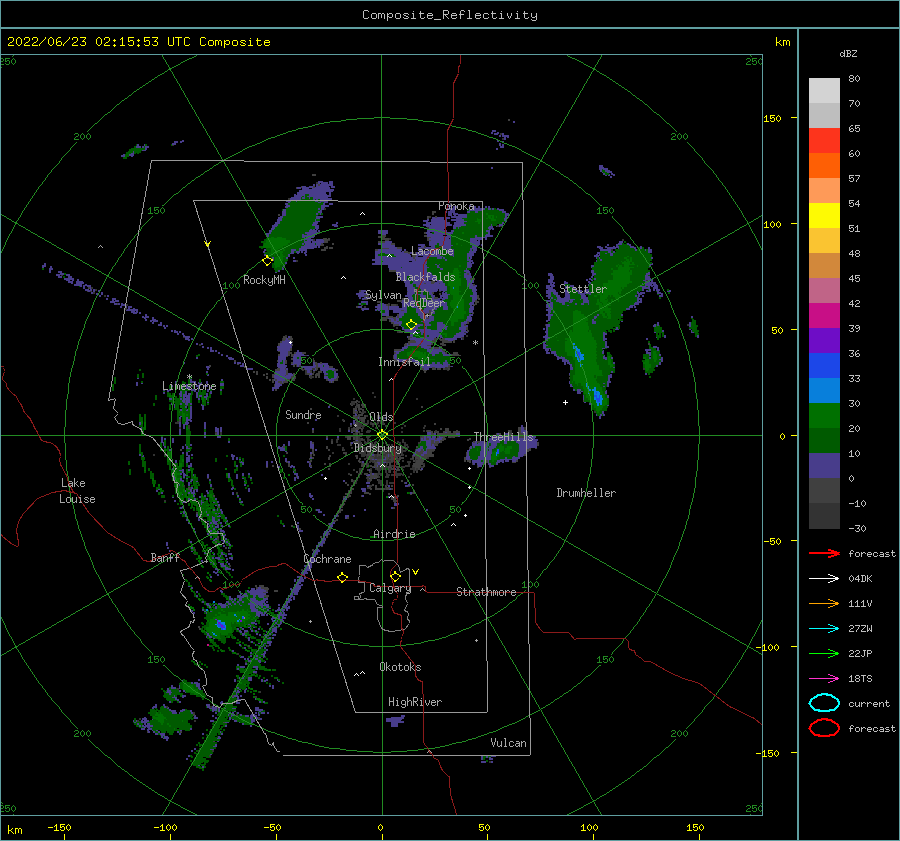This screenshot has width=900, height=841.
Task: Click the Blackfalds label
Action: [x=425, y=277]
